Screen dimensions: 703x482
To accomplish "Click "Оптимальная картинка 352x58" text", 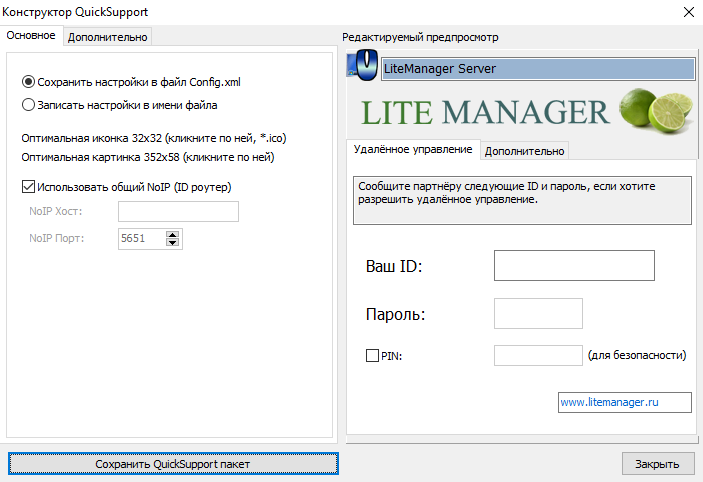I will pos(148,157).
